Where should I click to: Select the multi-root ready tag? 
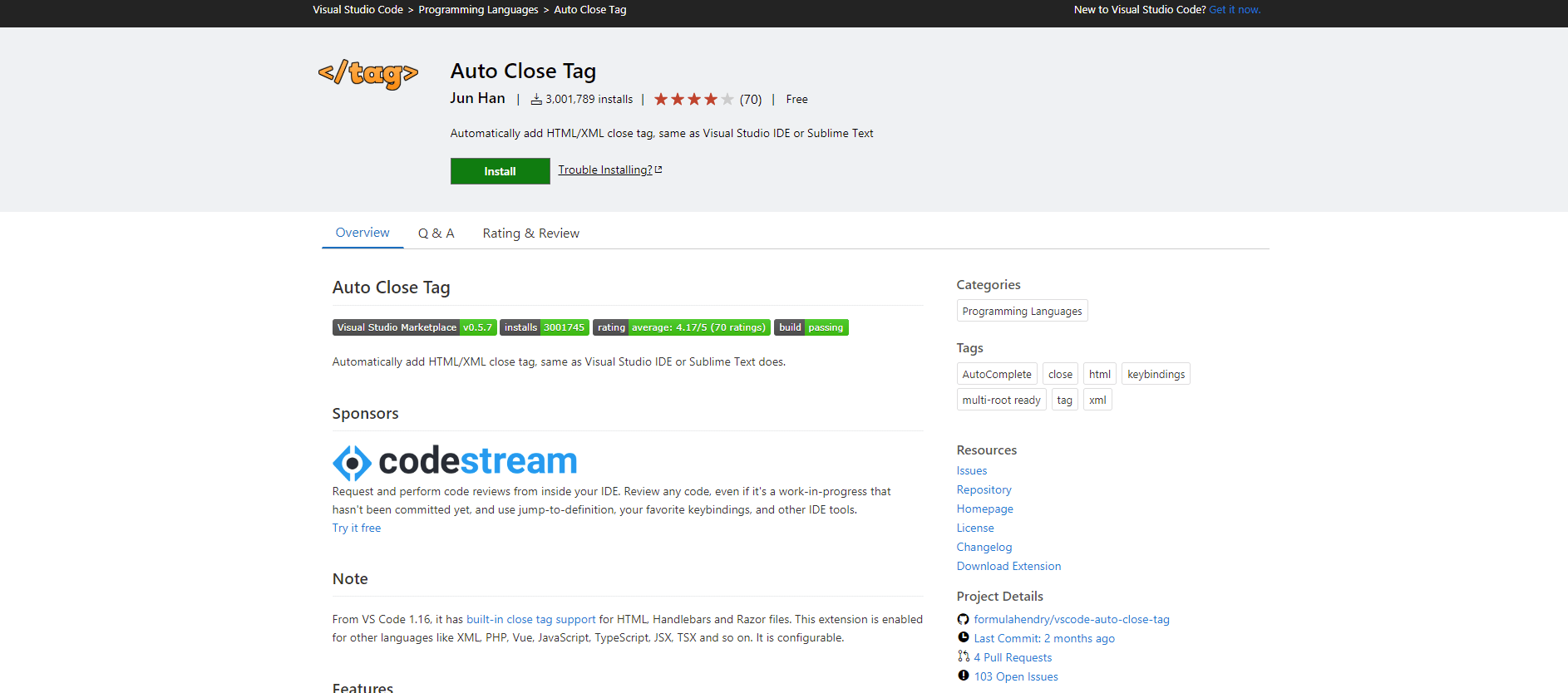1001,400
